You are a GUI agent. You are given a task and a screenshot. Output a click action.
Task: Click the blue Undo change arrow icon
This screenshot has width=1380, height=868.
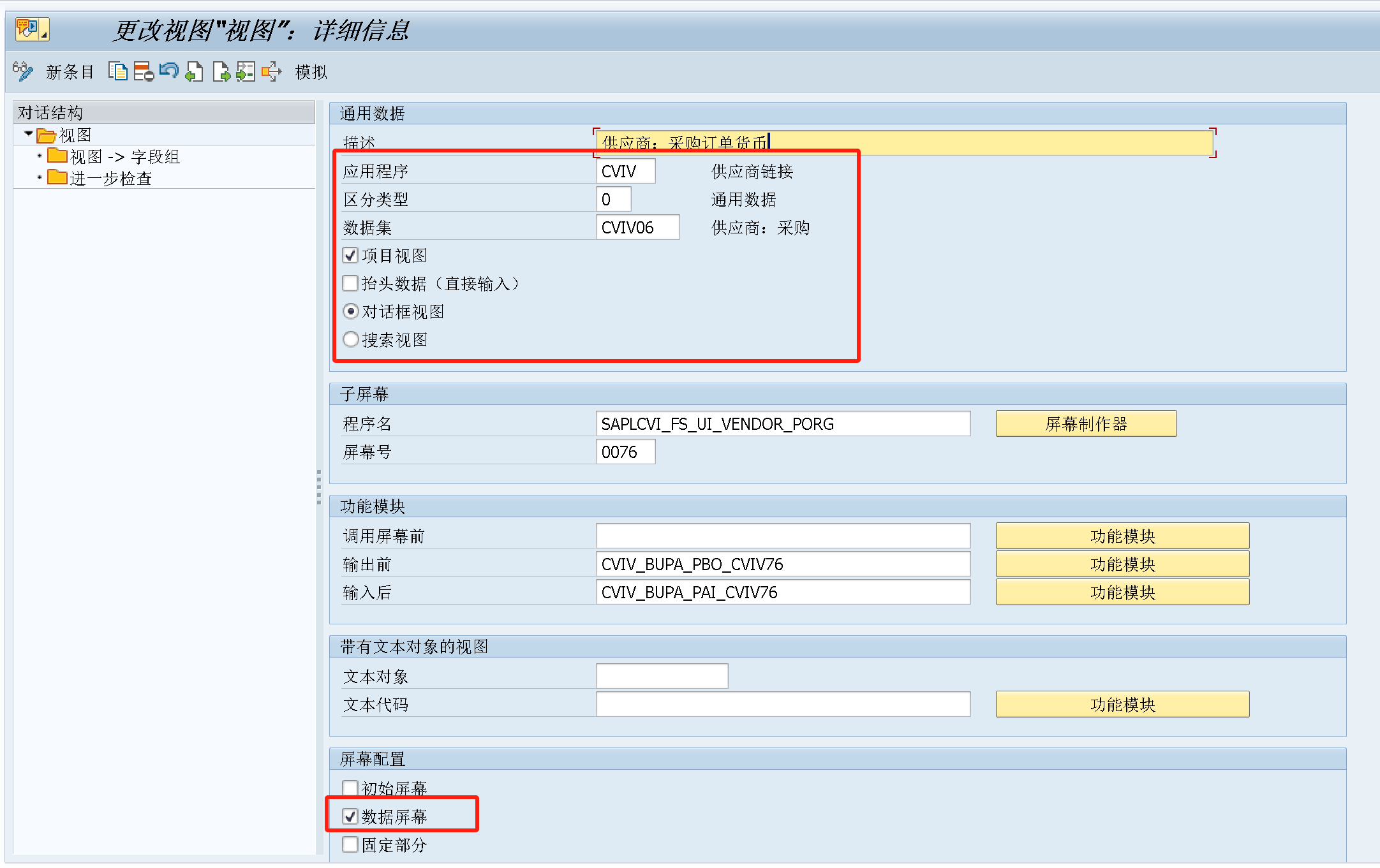pos(169,70)
